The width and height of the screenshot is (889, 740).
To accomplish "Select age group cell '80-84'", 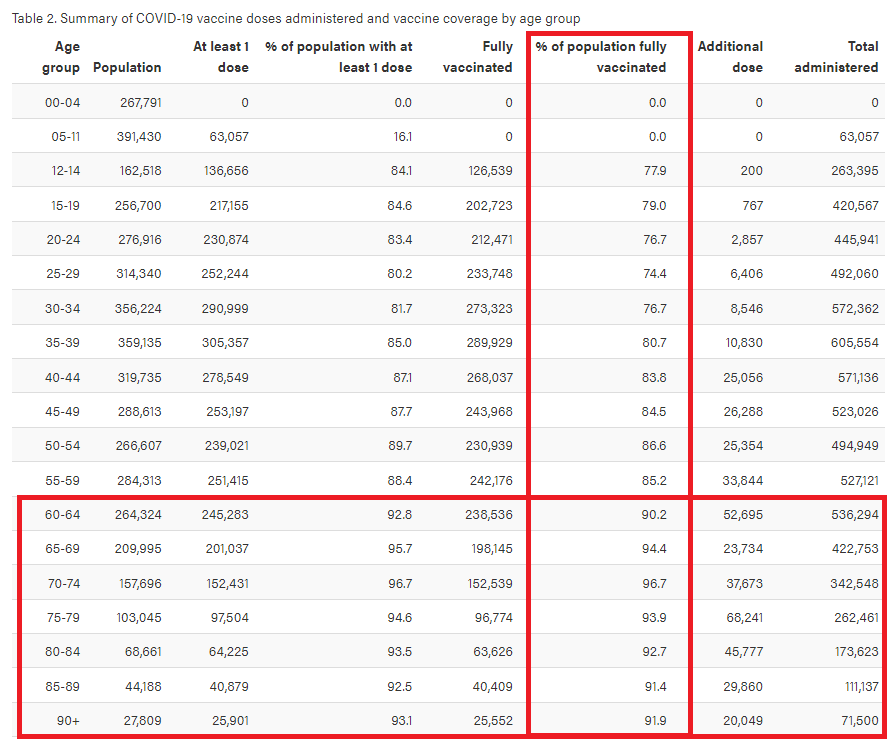I will 62,652.
